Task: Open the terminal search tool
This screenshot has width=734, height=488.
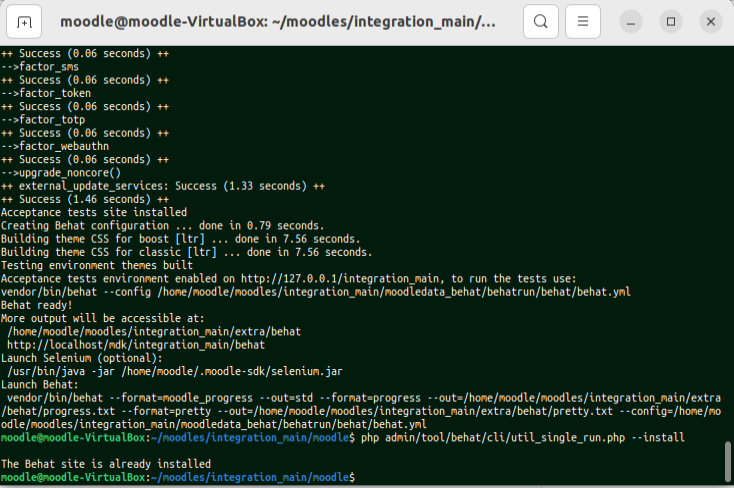Action: tap(541, 22)
